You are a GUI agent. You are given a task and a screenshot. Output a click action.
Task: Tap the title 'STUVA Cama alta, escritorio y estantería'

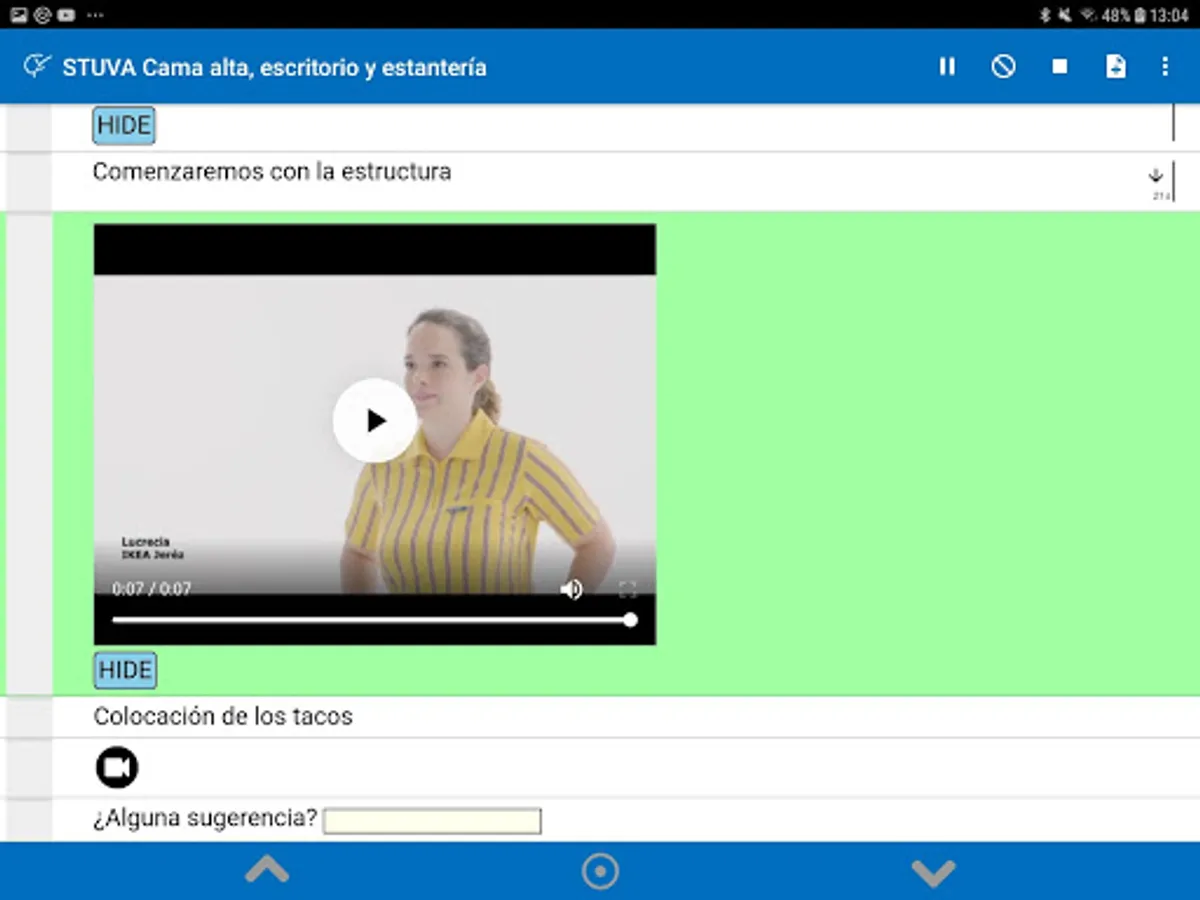274,68
